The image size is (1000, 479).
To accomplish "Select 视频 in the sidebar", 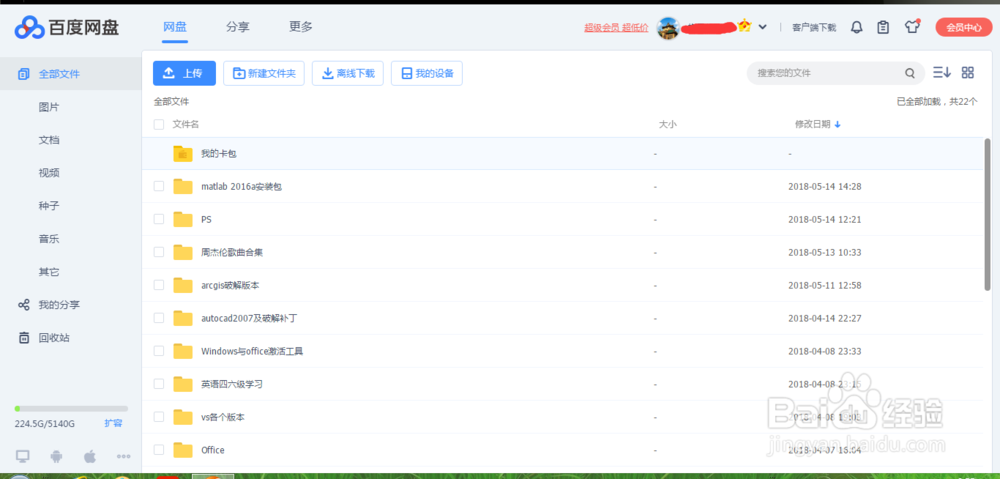I will pyautogui.click(x=49, y=173).
